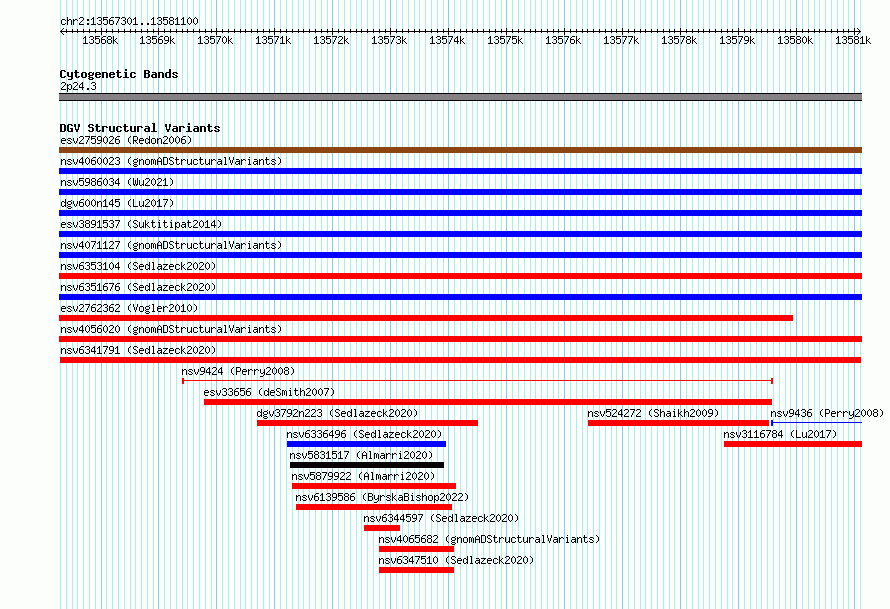
Task: Open nsv6353104 (Sedlazeck2020) variant label
Action: pyautogui.click(x=138, y=266)
